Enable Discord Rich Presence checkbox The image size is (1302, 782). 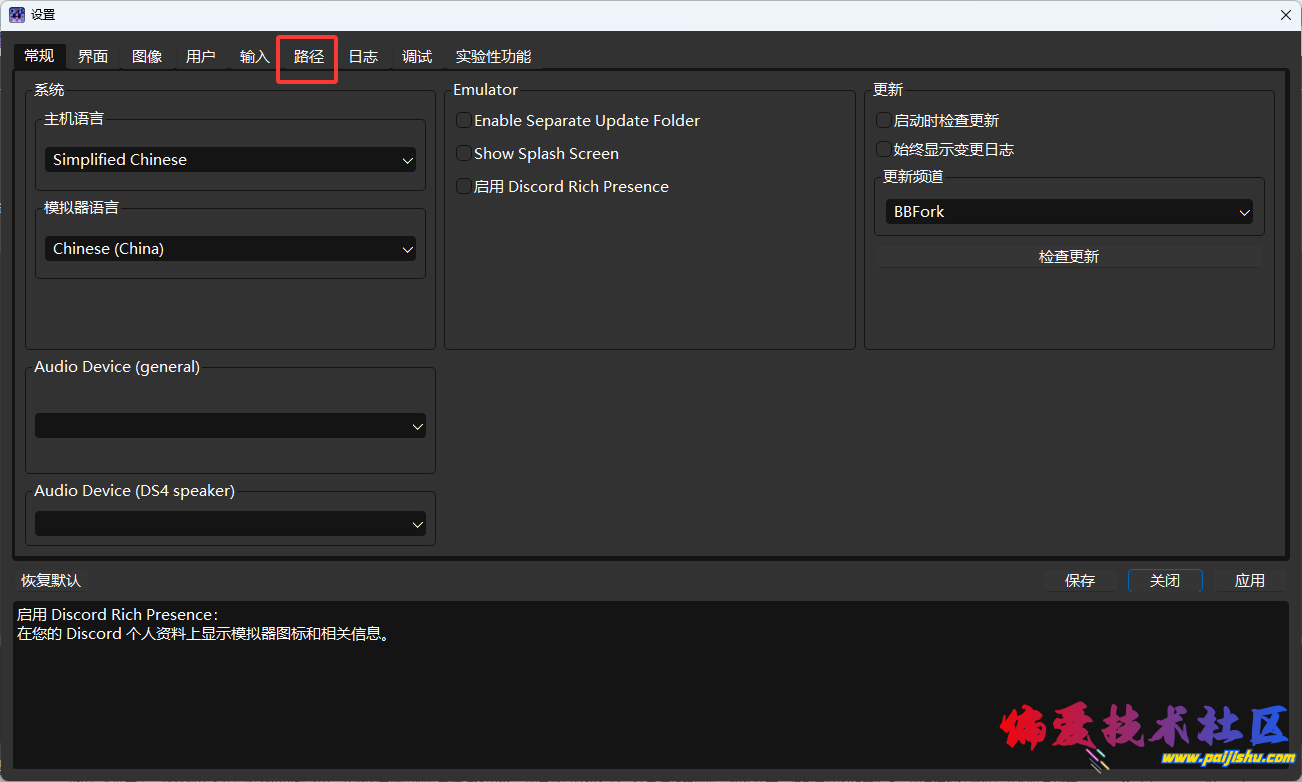click(x=464, y=187)
